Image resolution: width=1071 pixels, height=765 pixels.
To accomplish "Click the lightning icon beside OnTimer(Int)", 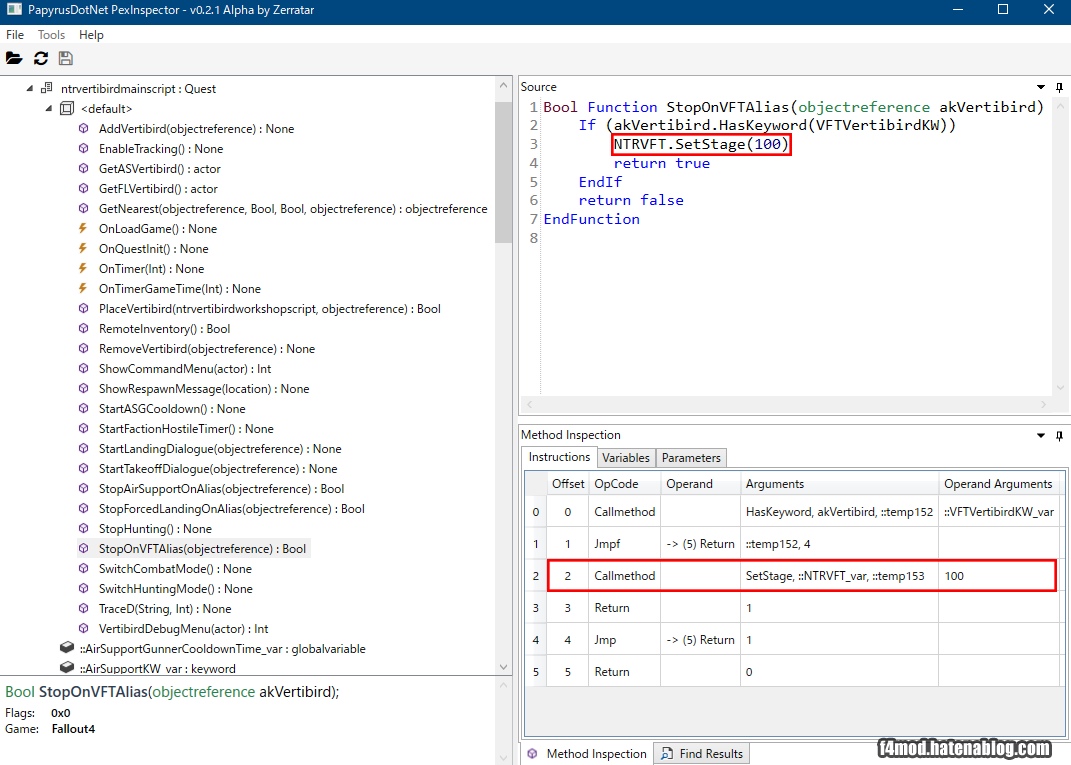I will pos(83,268).
